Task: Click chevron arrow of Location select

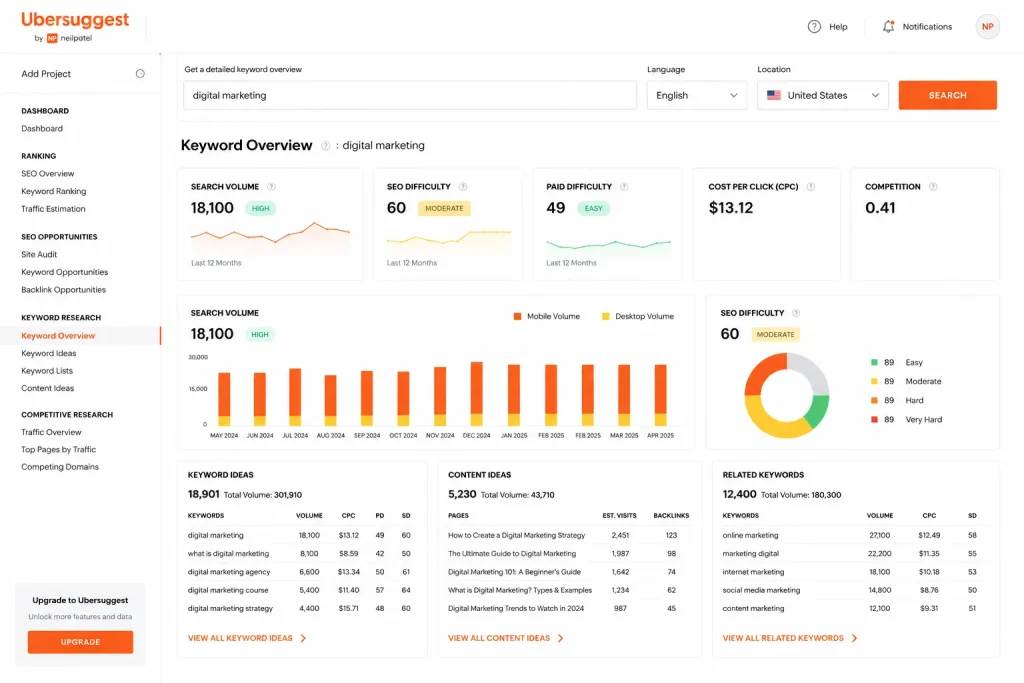Action: (875, 95)
